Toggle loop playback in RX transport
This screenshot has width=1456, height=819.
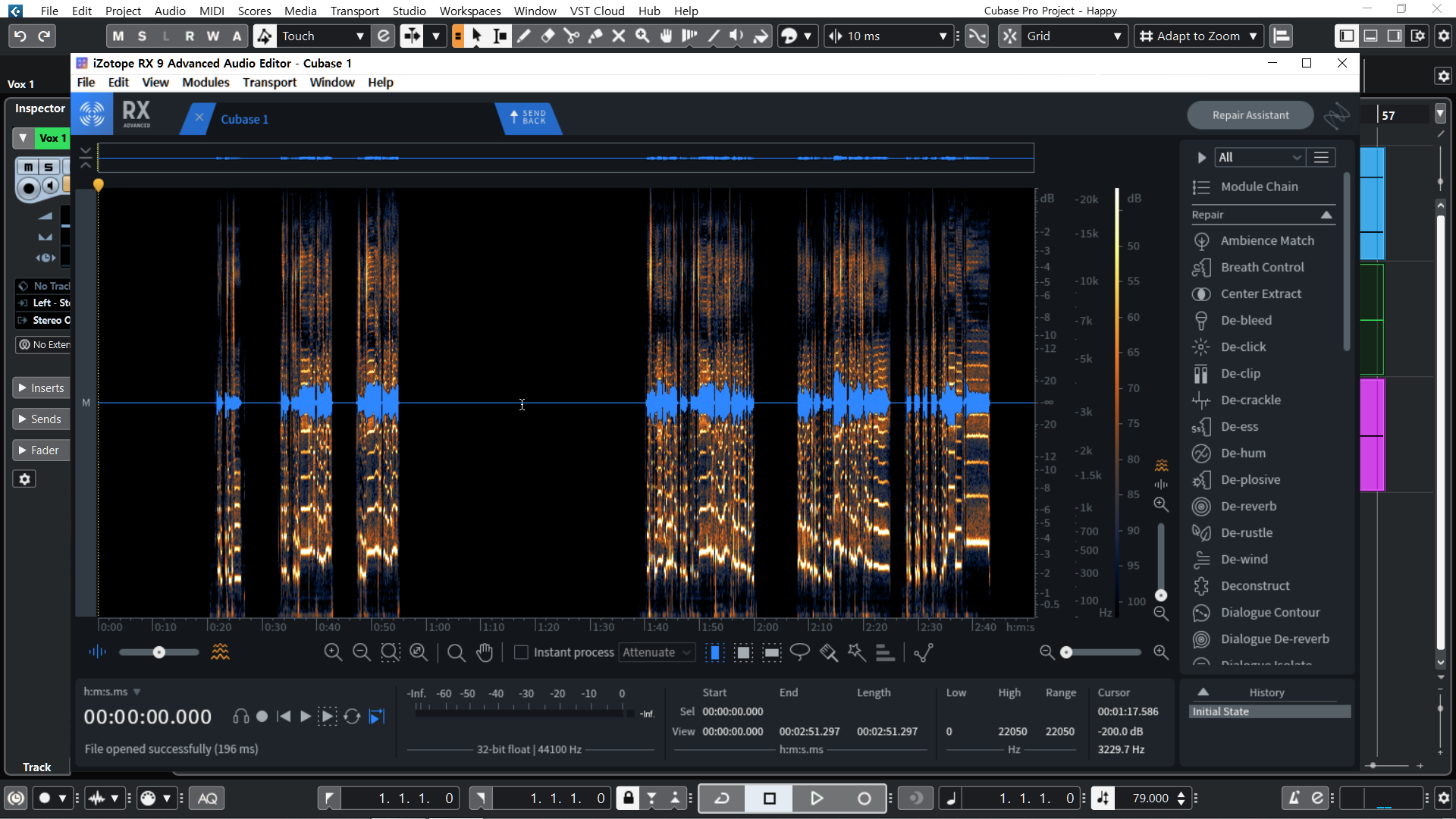click(352, 717)
